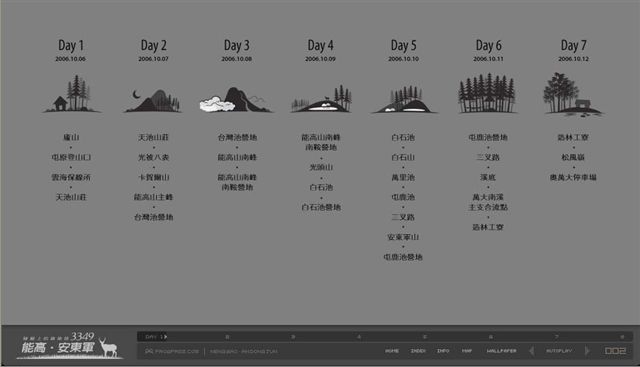This screenshot has width=640, height=367.
Task: Click the Day 6 heading
Action: click(489, 45)
